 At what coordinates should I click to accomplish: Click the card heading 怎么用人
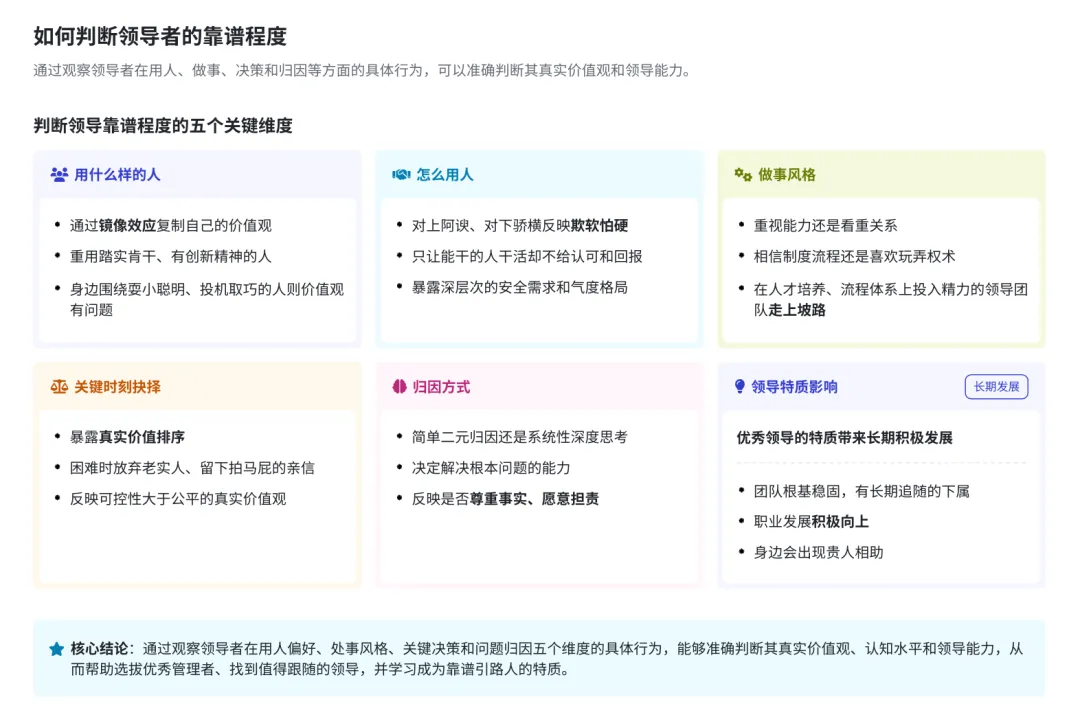[445, 174]
